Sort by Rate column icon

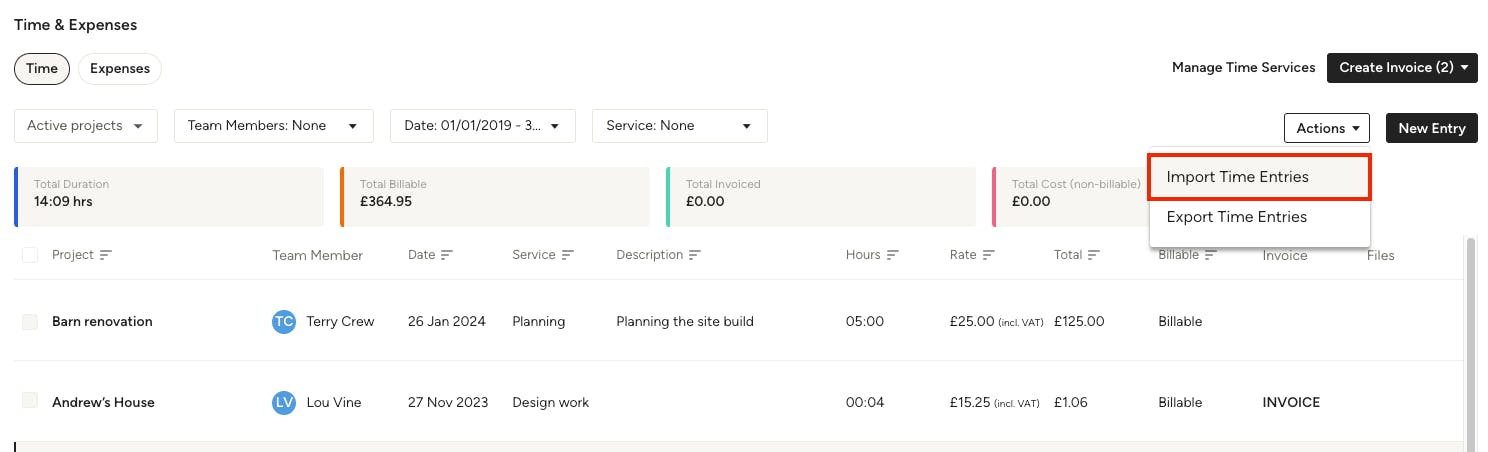point(988,255)
